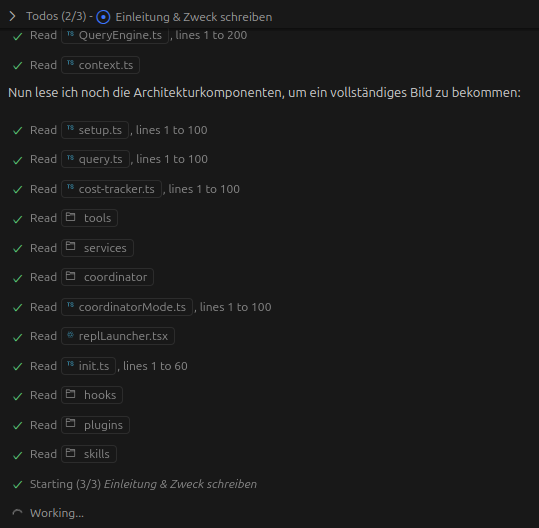Click the folder icon next to services
539x528 pixels.
(70, 246)
